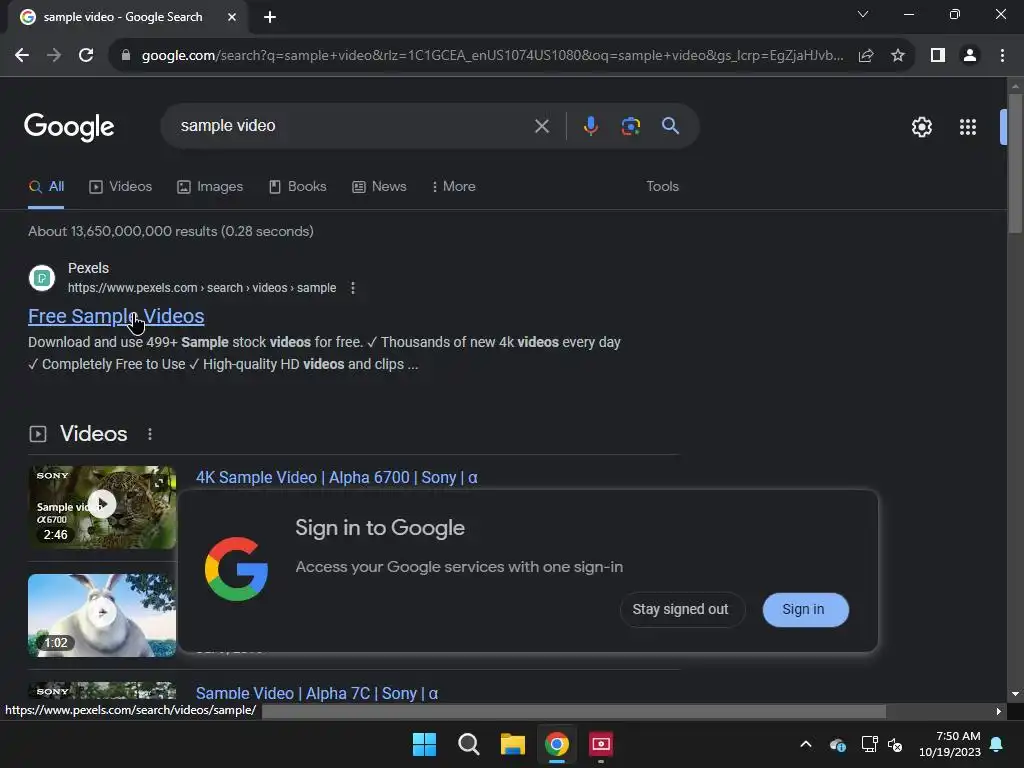Click the scrollbar down arrow
This screenshot has height=768, width=1024.
(x=1015, y=694)
